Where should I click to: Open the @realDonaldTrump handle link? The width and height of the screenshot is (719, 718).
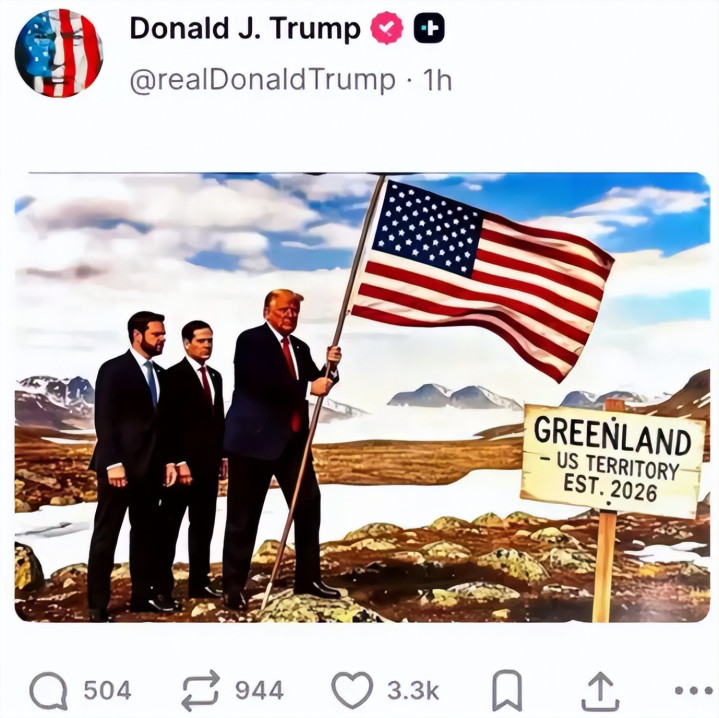[x=263, y=80]
